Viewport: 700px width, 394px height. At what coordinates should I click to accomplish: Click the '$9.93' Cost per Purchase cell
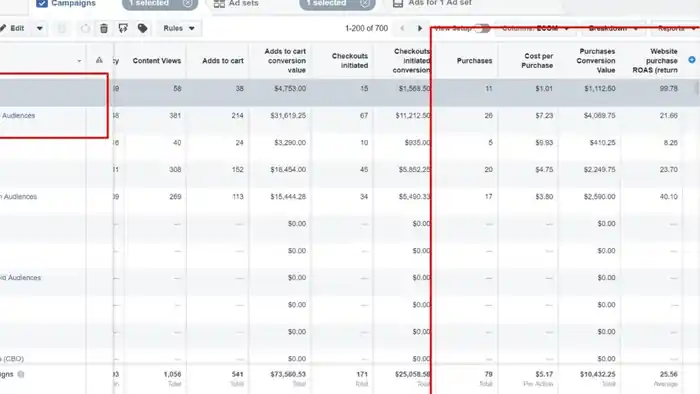(x=544, y=143)
